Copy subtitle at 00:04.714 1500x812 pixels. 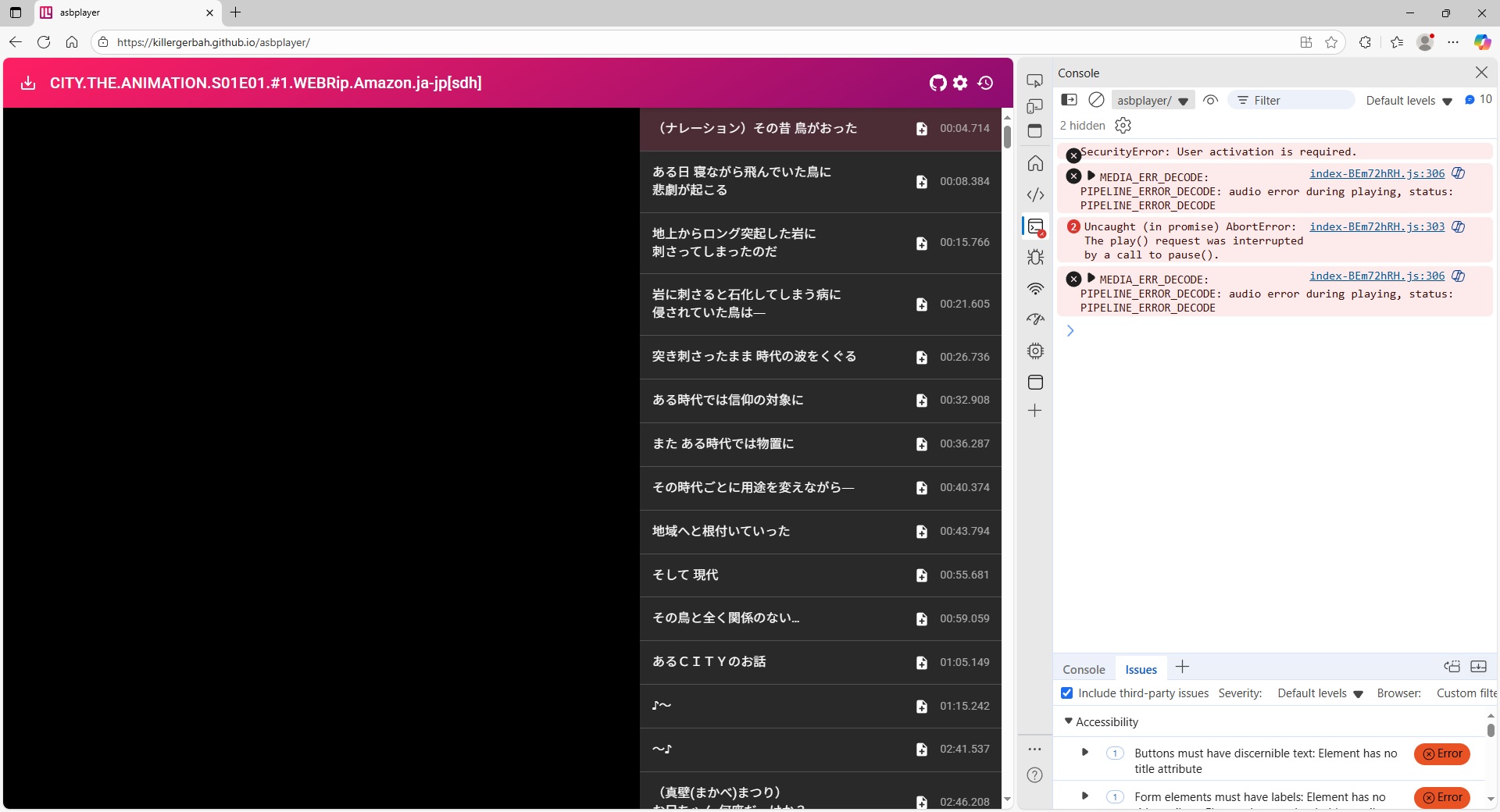922,129
